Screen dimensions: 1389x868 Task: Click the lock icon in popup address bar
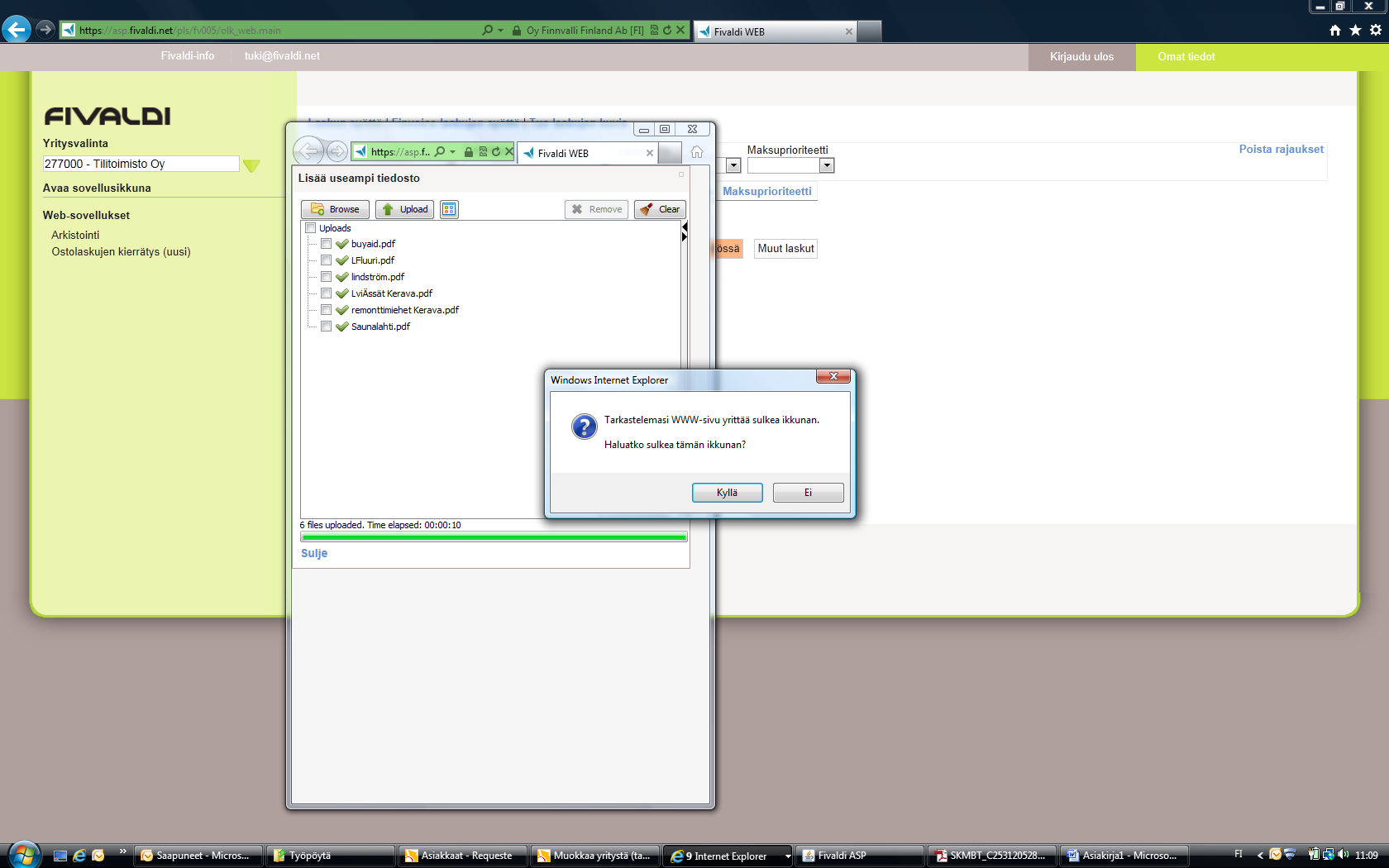coord(469,152)
